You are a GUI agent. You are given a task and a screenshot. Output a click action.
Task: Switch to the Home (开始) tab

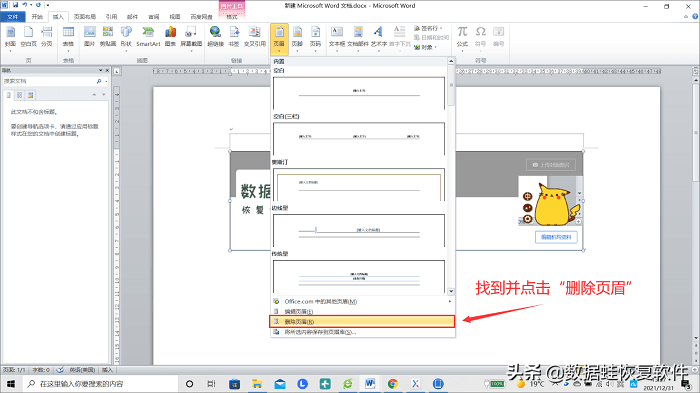37,17
